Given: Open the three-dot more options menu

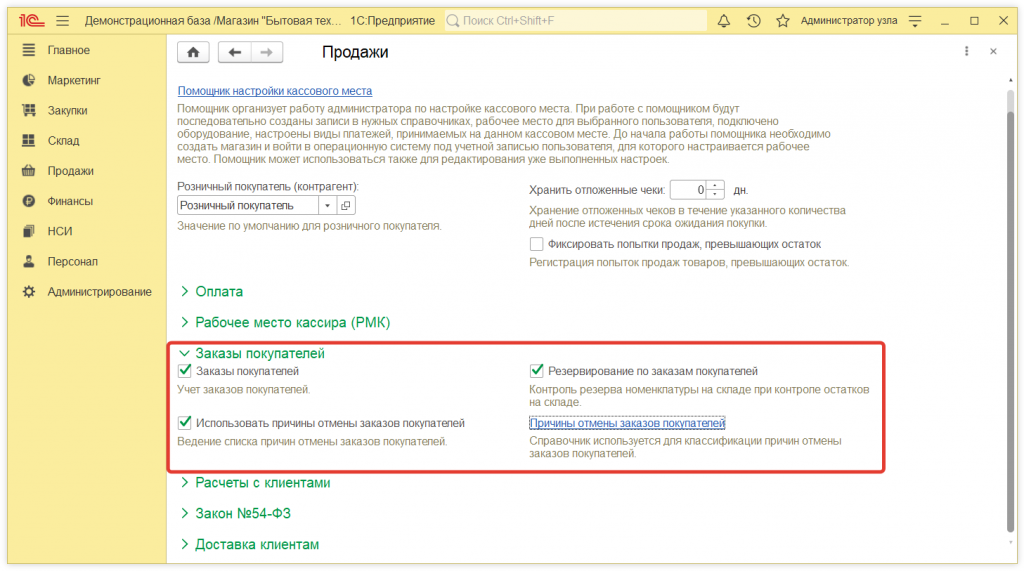Looking at the screenshot, I should [x=966, y=51].
